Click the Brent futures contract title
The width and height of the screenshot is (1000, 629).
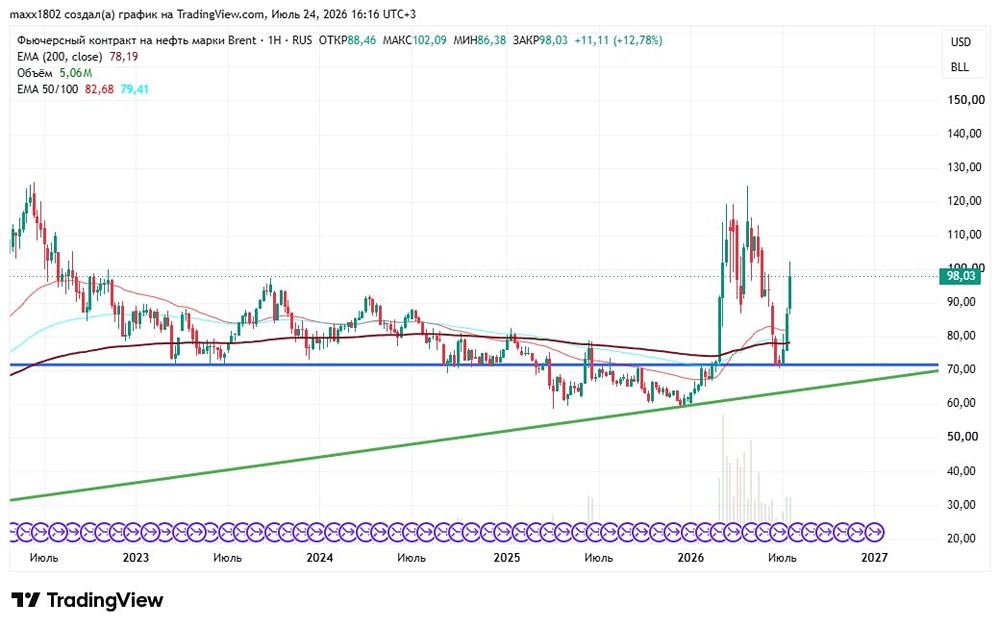point(136,40)
